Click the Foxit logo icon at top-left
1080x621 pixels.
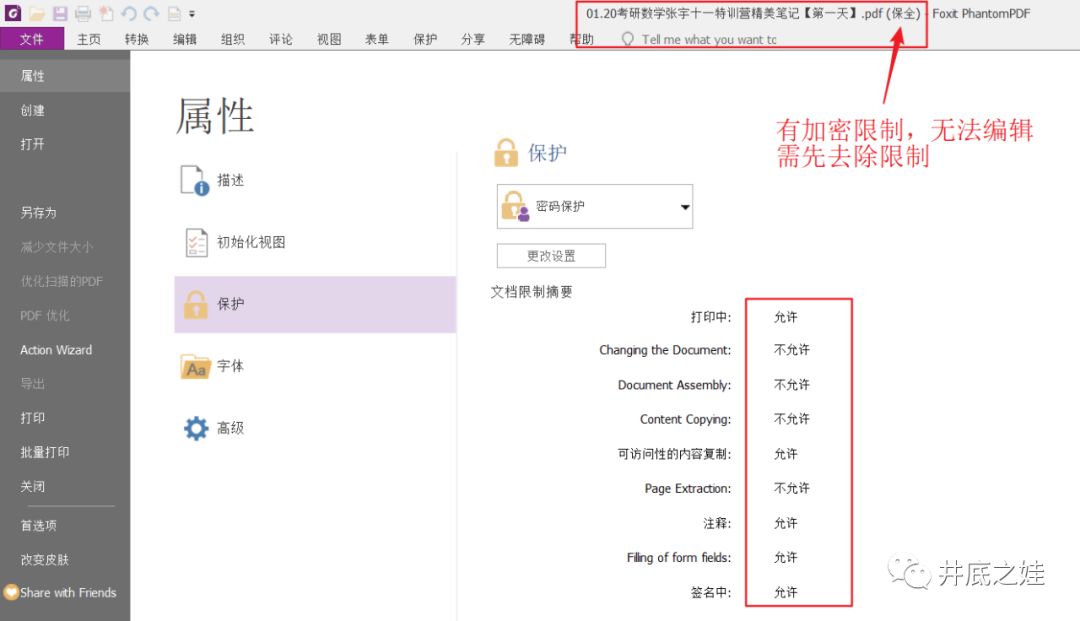pos(13,13)
